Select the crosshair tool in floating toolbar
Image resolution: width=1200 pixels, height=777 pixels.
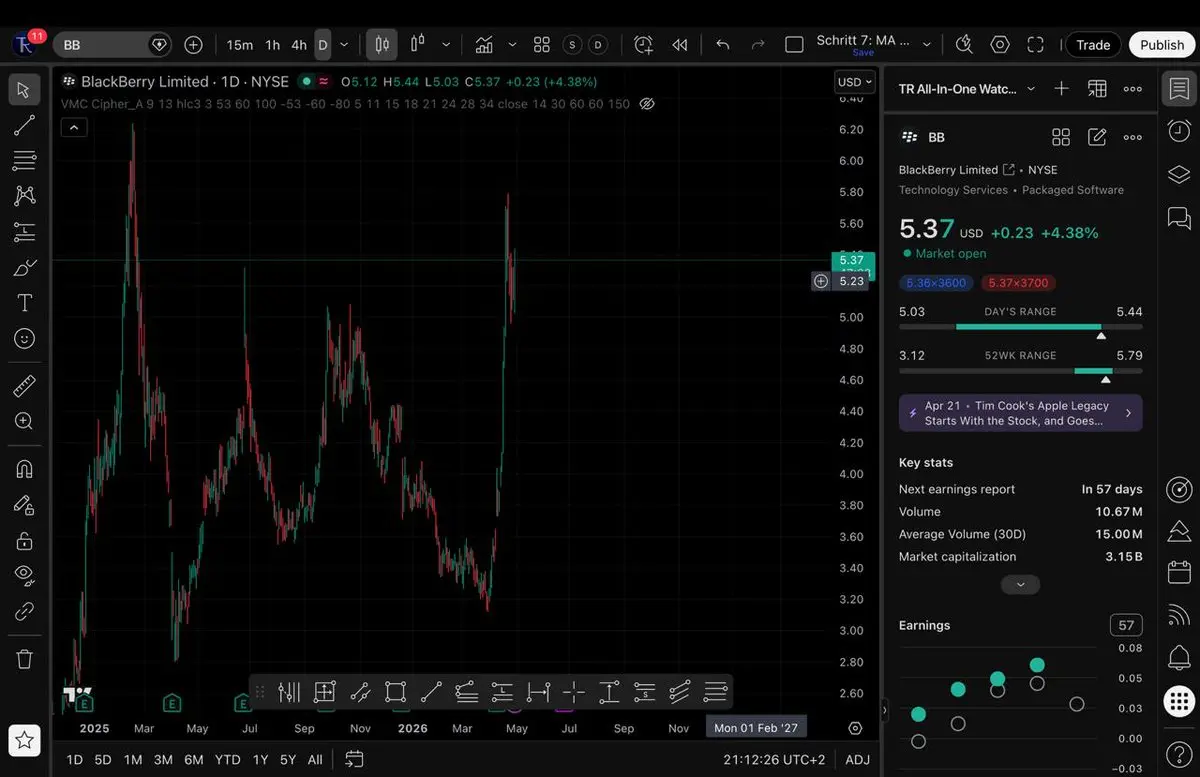pyautogui.click(x=574, y=691)
